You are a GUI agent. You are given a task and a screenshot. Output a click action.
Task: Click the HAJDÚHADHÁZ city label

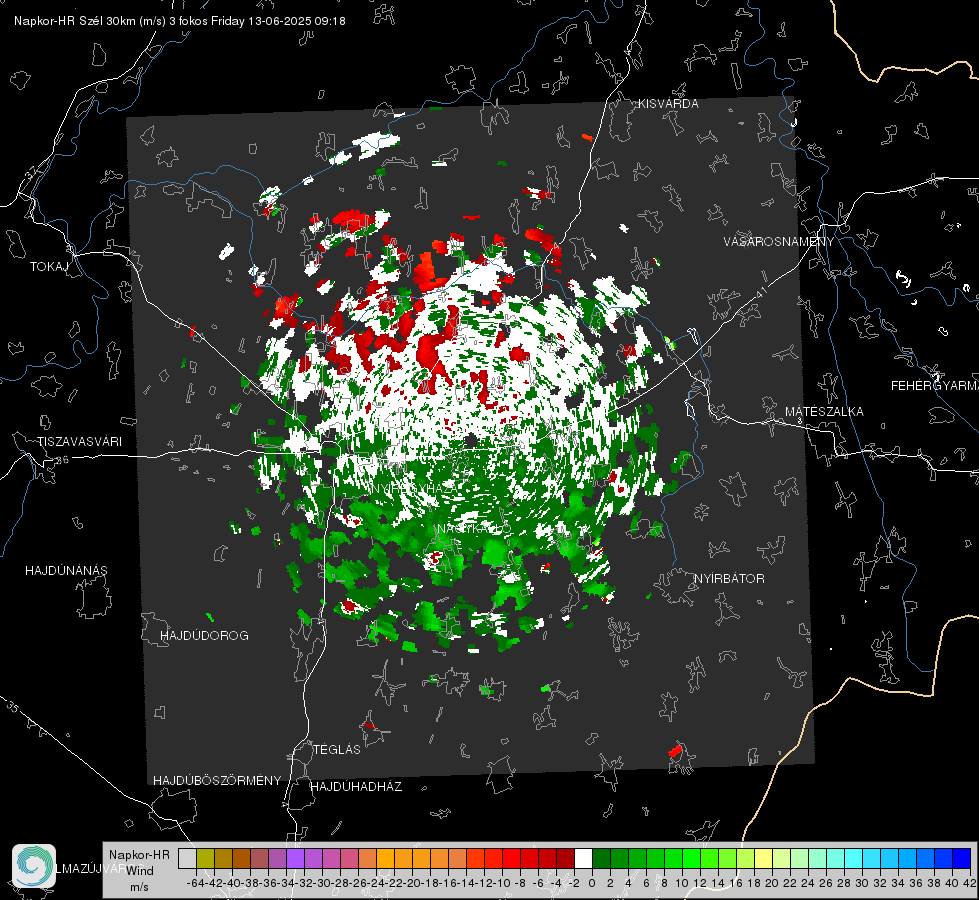[356, 787]
